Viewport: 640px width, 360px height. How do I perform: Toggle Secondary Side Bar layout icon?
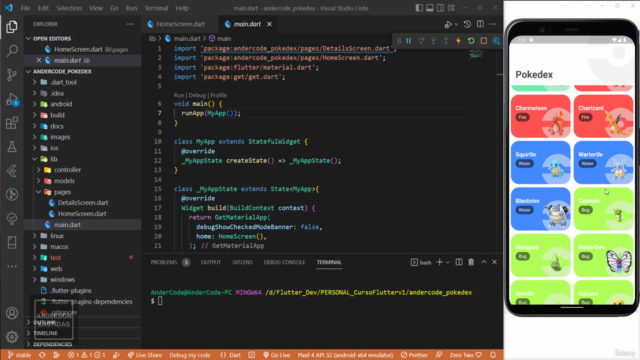(x=440, y=8)
